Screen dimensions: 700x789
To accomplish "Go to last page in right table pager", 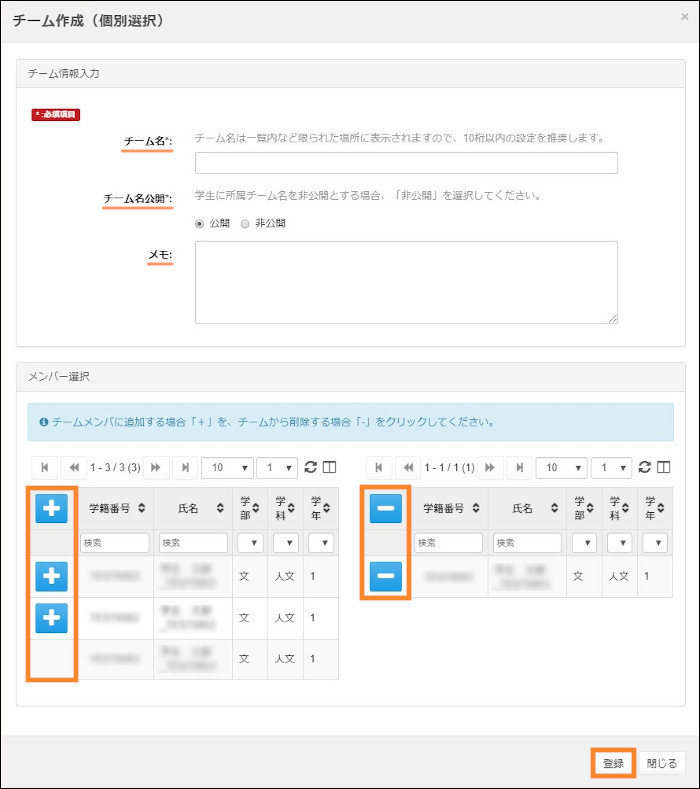I will 519,467.
